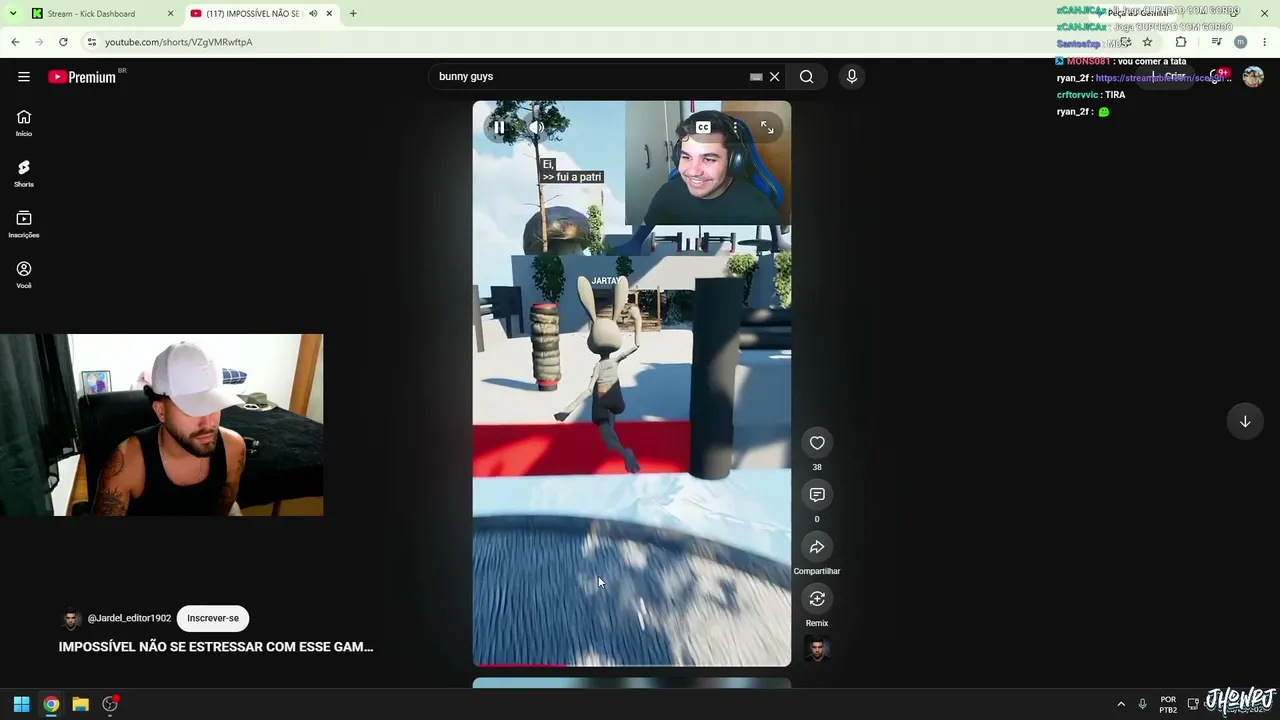Screen dimensions: 1280x720
Task: Open the Short's three-dot options menu
Action: [x=735, y=127]
